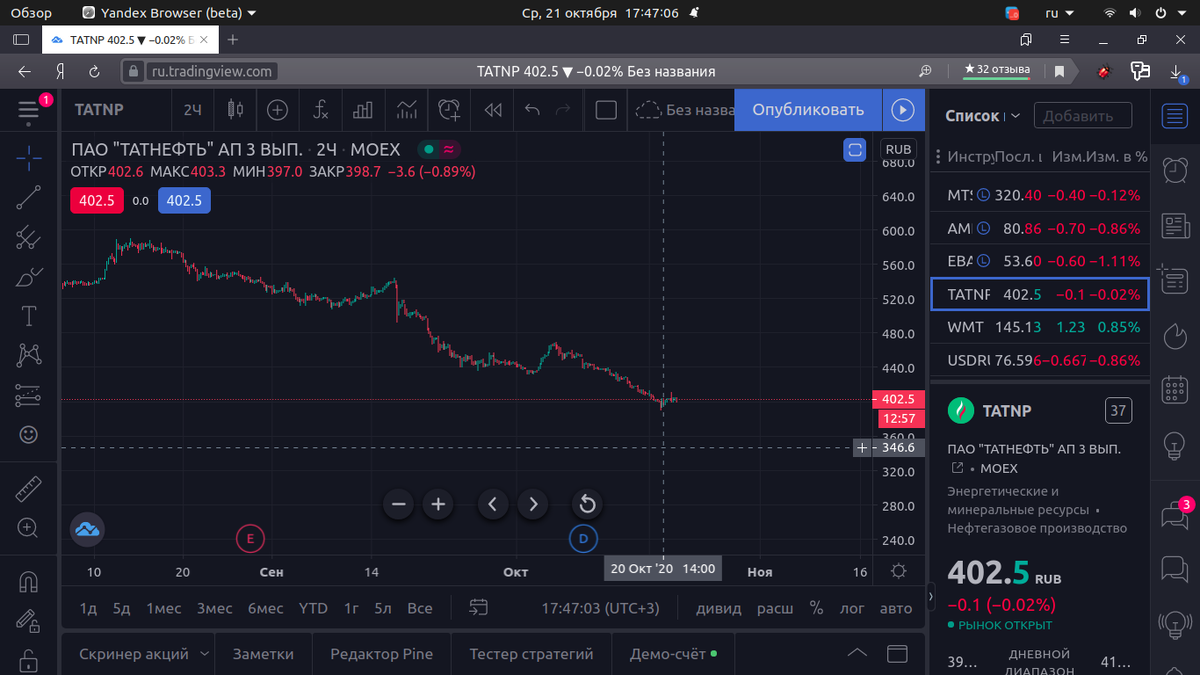Activate the zoom-in magnifier tool

coord(29,528)
